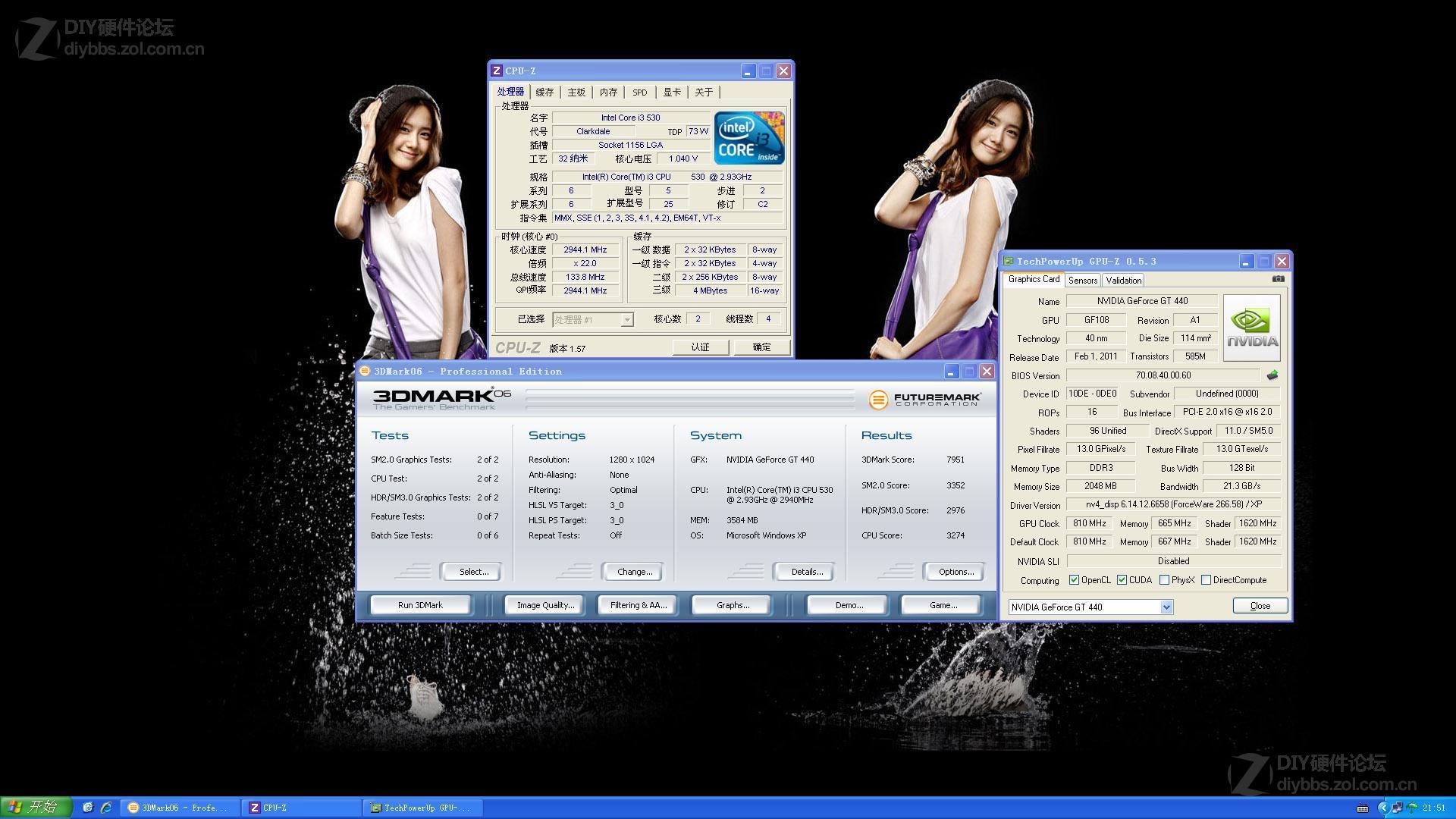Click the GPU-Z Name field NVIDIA GeForce GT 440
The height and width of the screenshot is (819, 1456).
pyautogui.click(x=1142, y=301)
